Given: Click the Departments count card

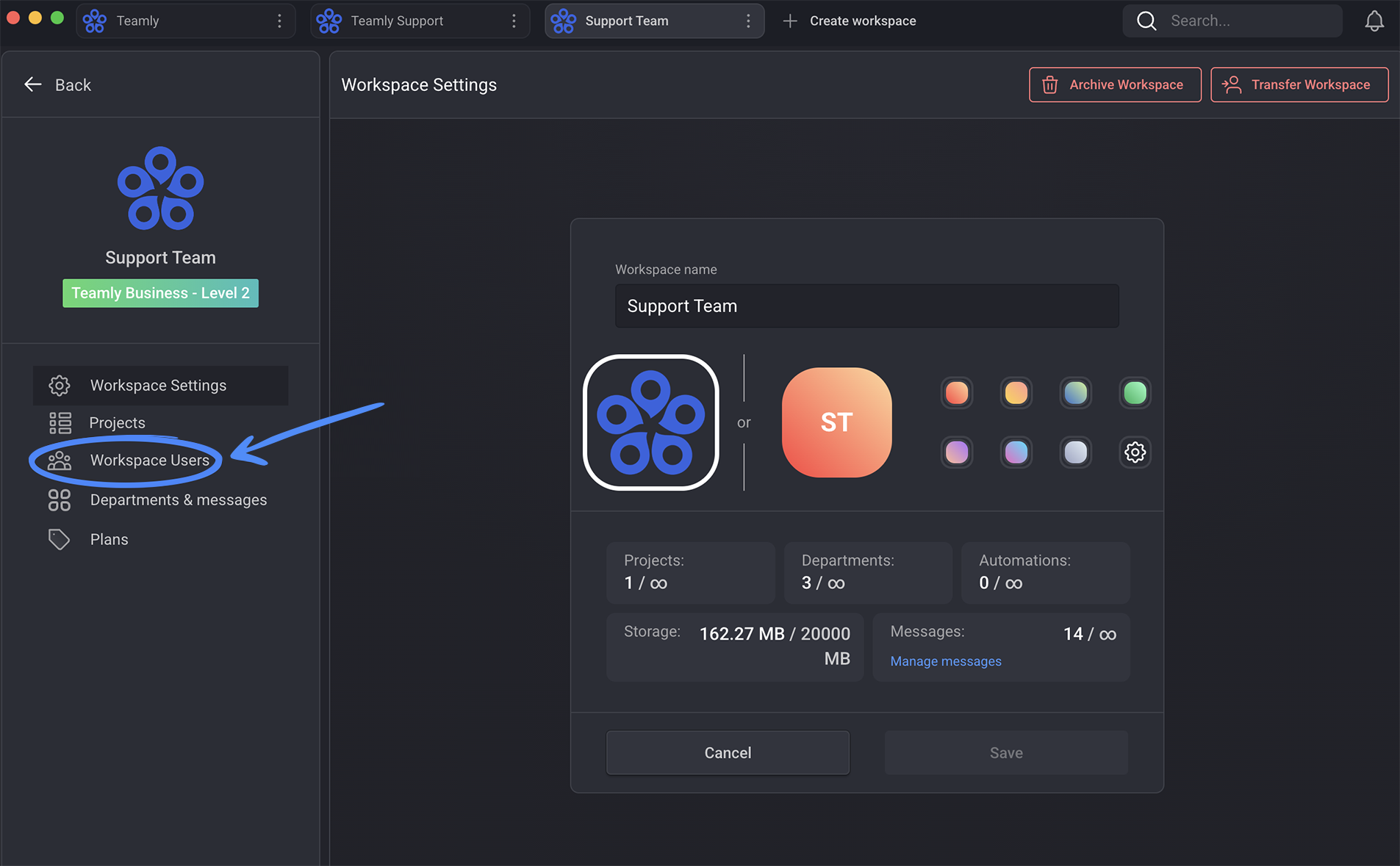Looking at the screenshot, I should (x=868, y=573).
